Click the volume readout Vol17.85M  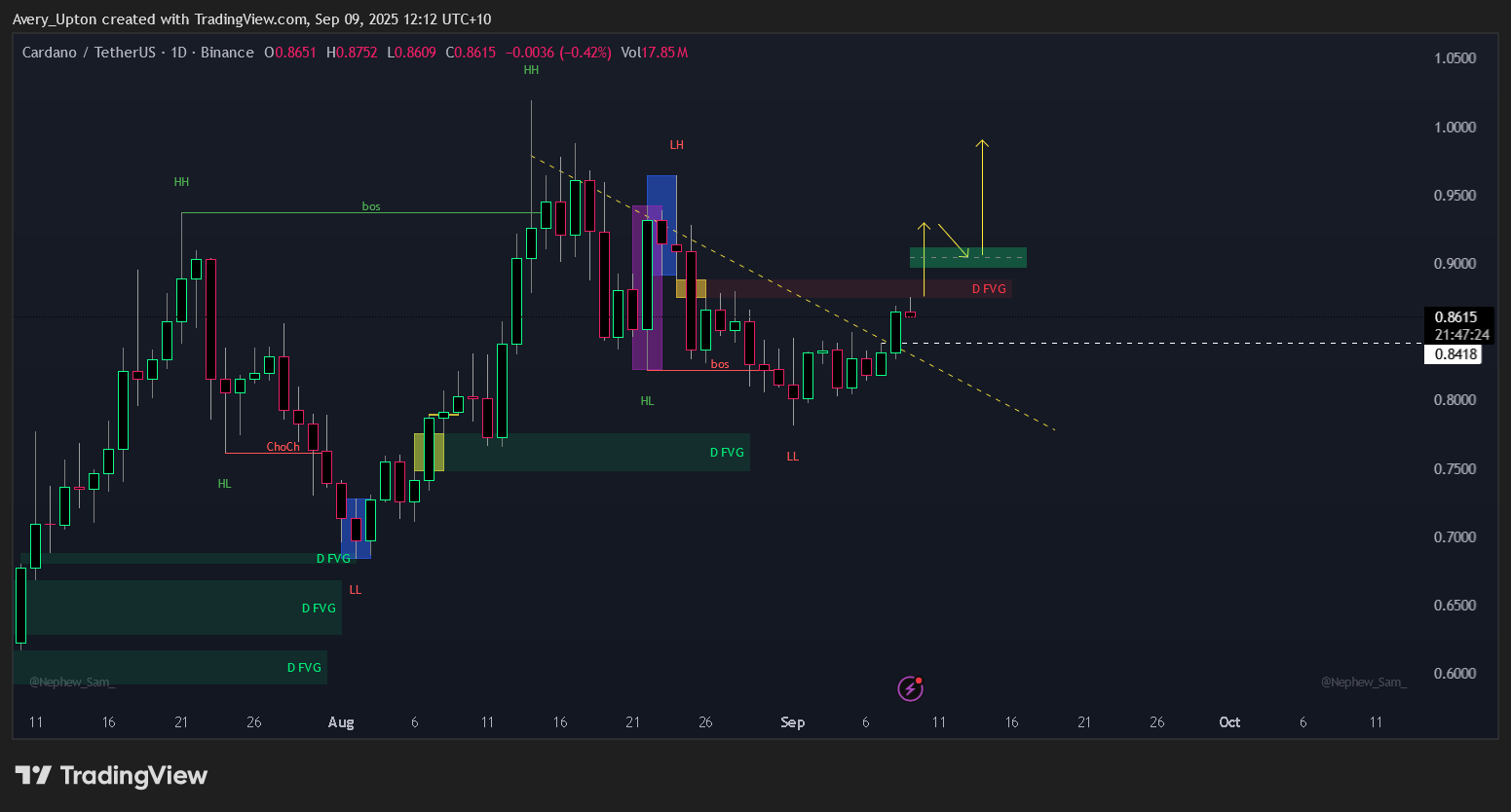655,53
